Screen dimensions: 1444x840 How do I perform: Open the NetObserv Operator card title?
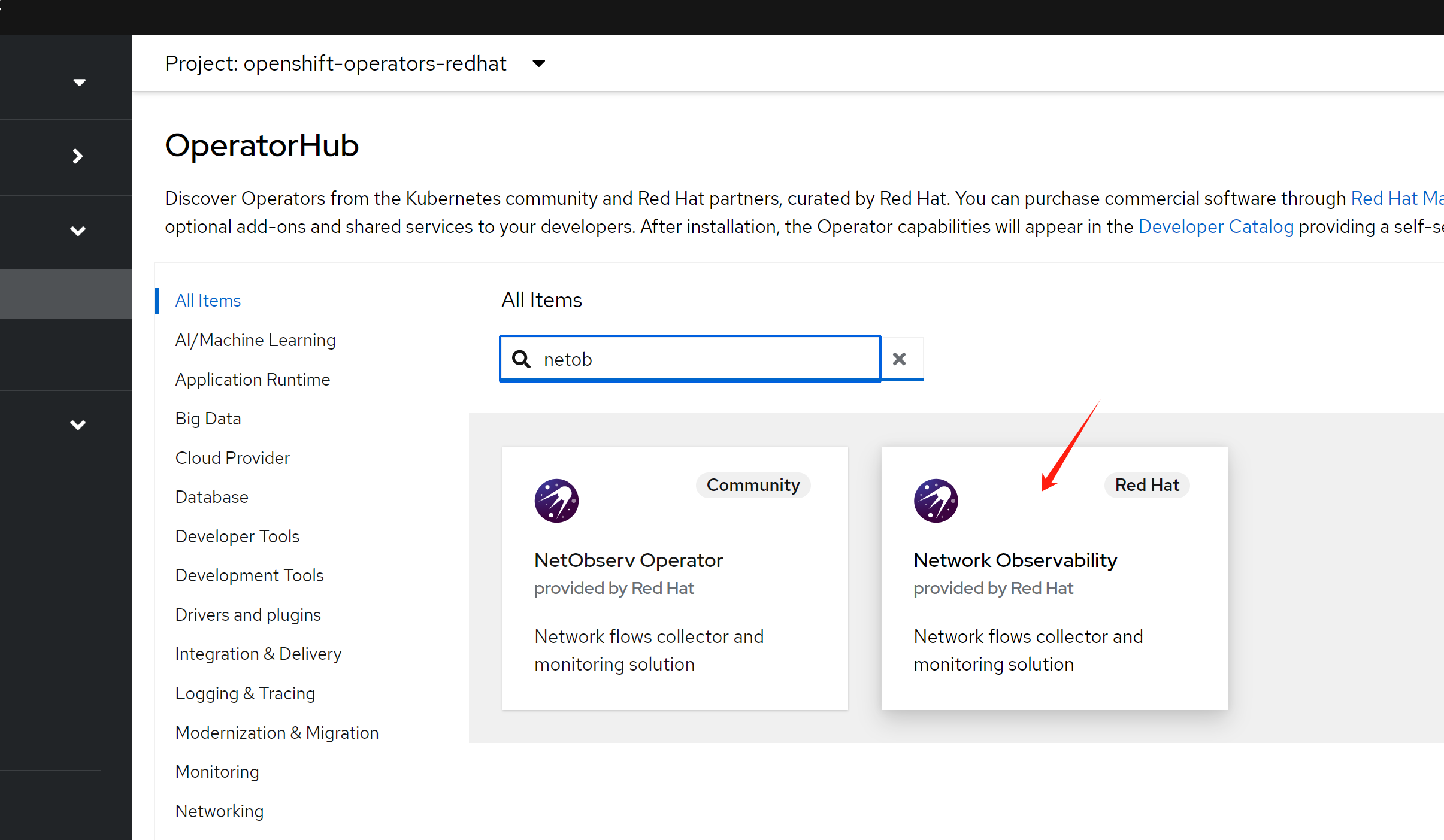point(628,560)
